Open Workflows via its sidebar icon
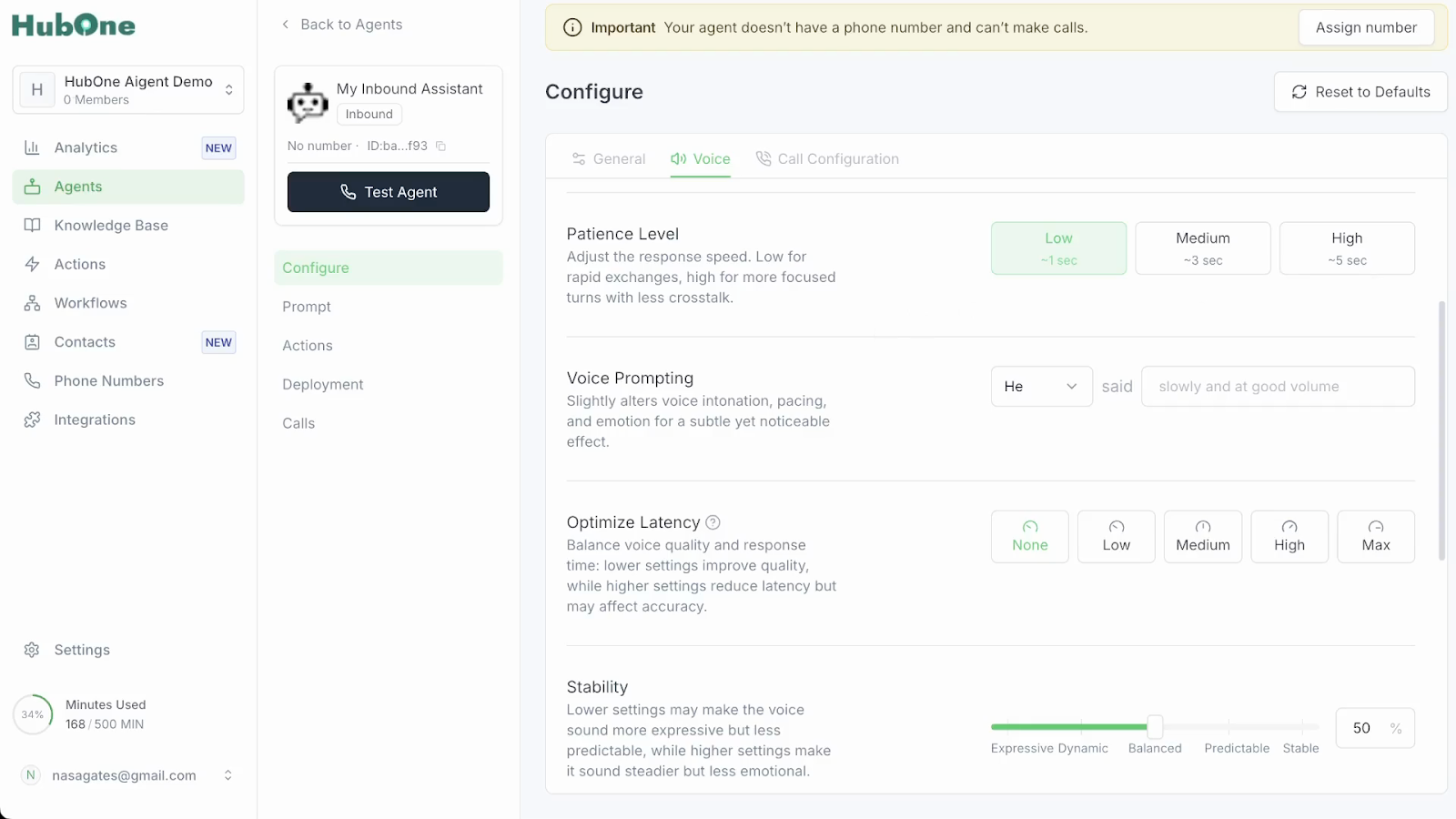Viewport: 1456px width, 819px height. [32, 303]
